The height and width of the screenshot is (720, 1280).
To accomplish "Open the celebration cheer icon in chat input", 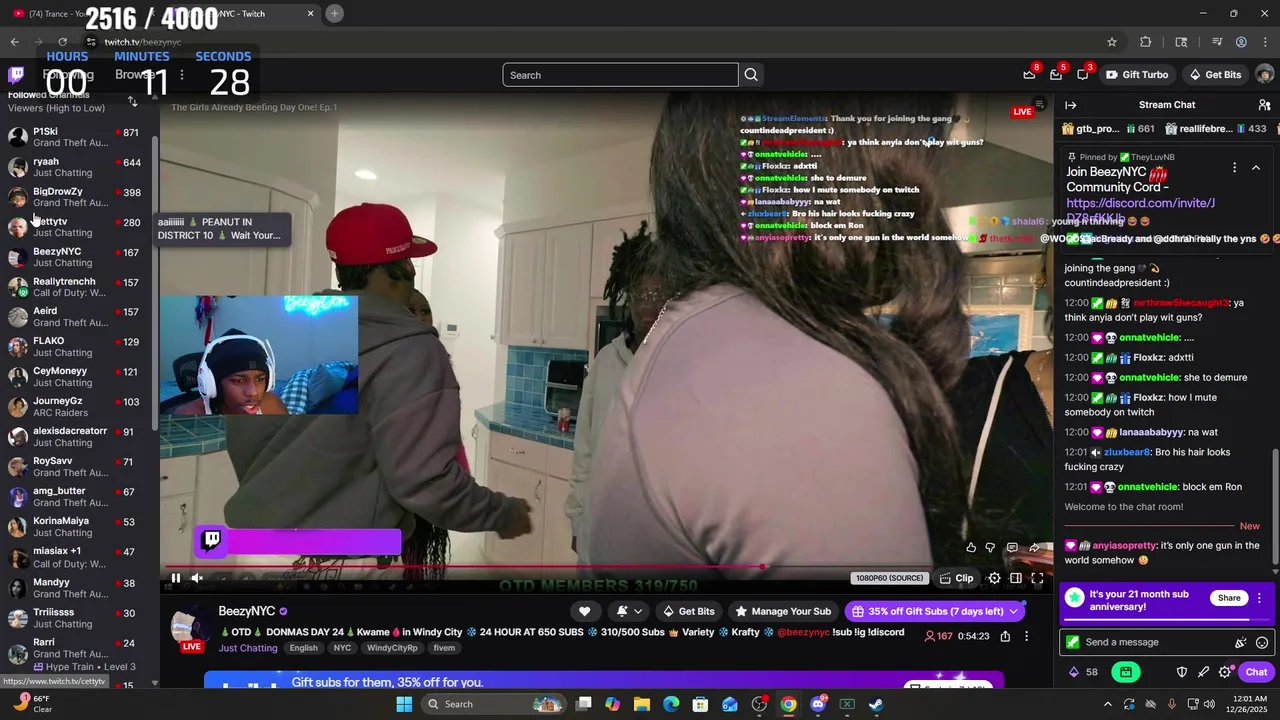I will [x=1241, y=643].
